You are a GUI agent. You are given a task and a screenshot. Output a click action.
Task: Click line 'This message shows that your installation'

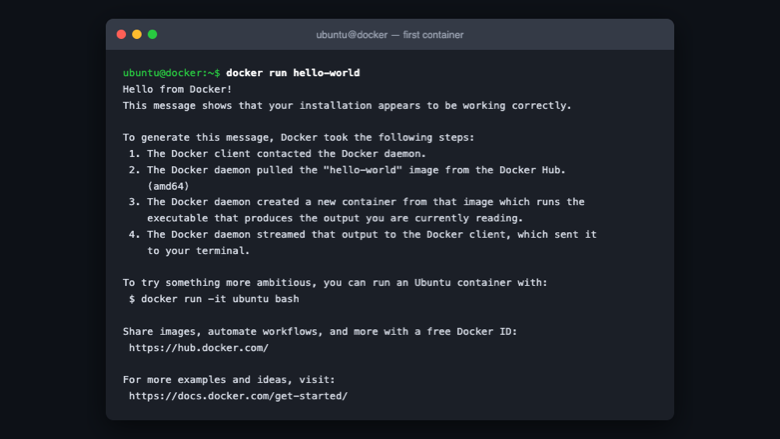[x=347, y=106]
